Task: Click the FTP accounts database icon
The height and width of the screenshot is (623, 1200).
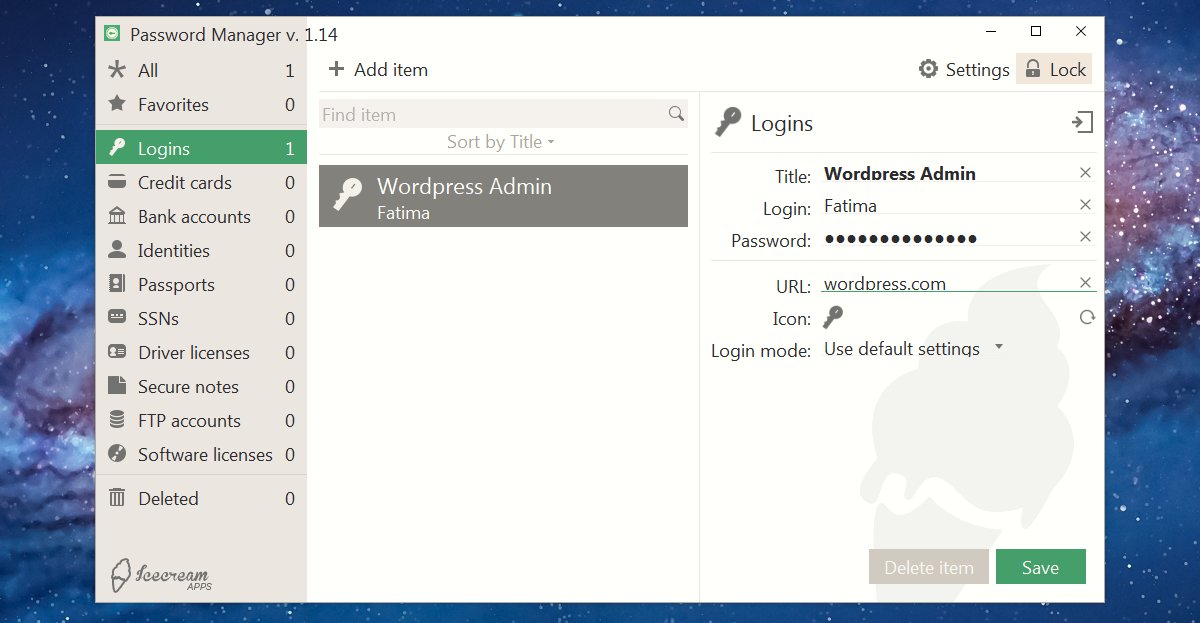Action: pyautogui.click(x=117, y=420)
